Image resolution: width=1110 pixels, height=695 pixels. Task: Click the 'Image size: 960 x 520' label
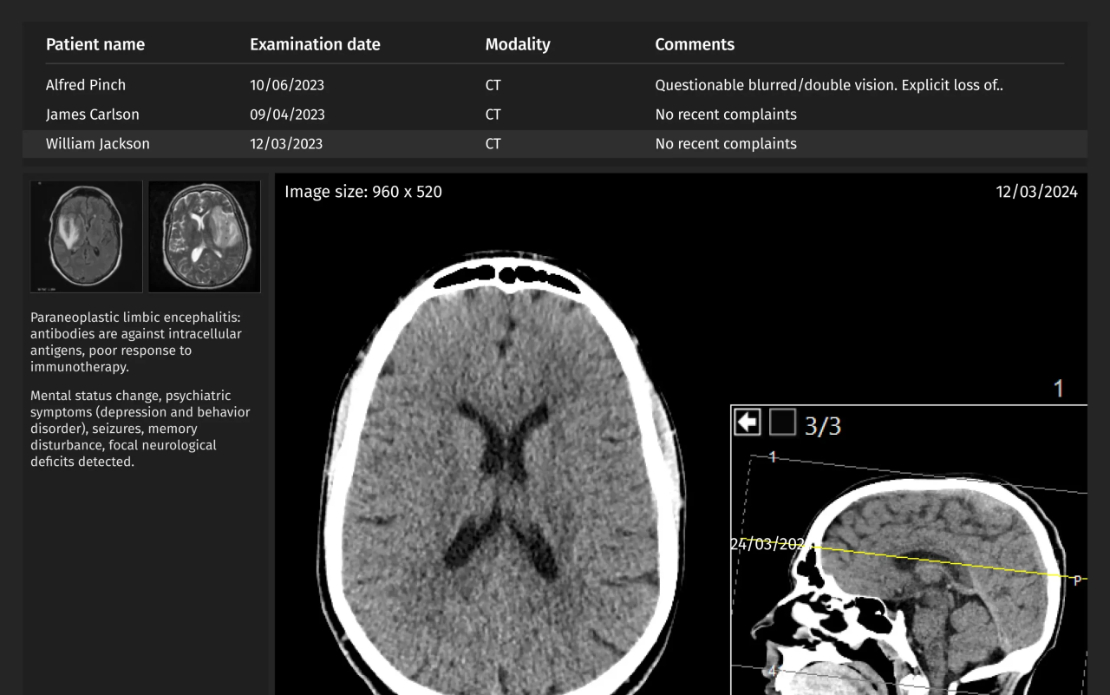(x=363, y=192)
